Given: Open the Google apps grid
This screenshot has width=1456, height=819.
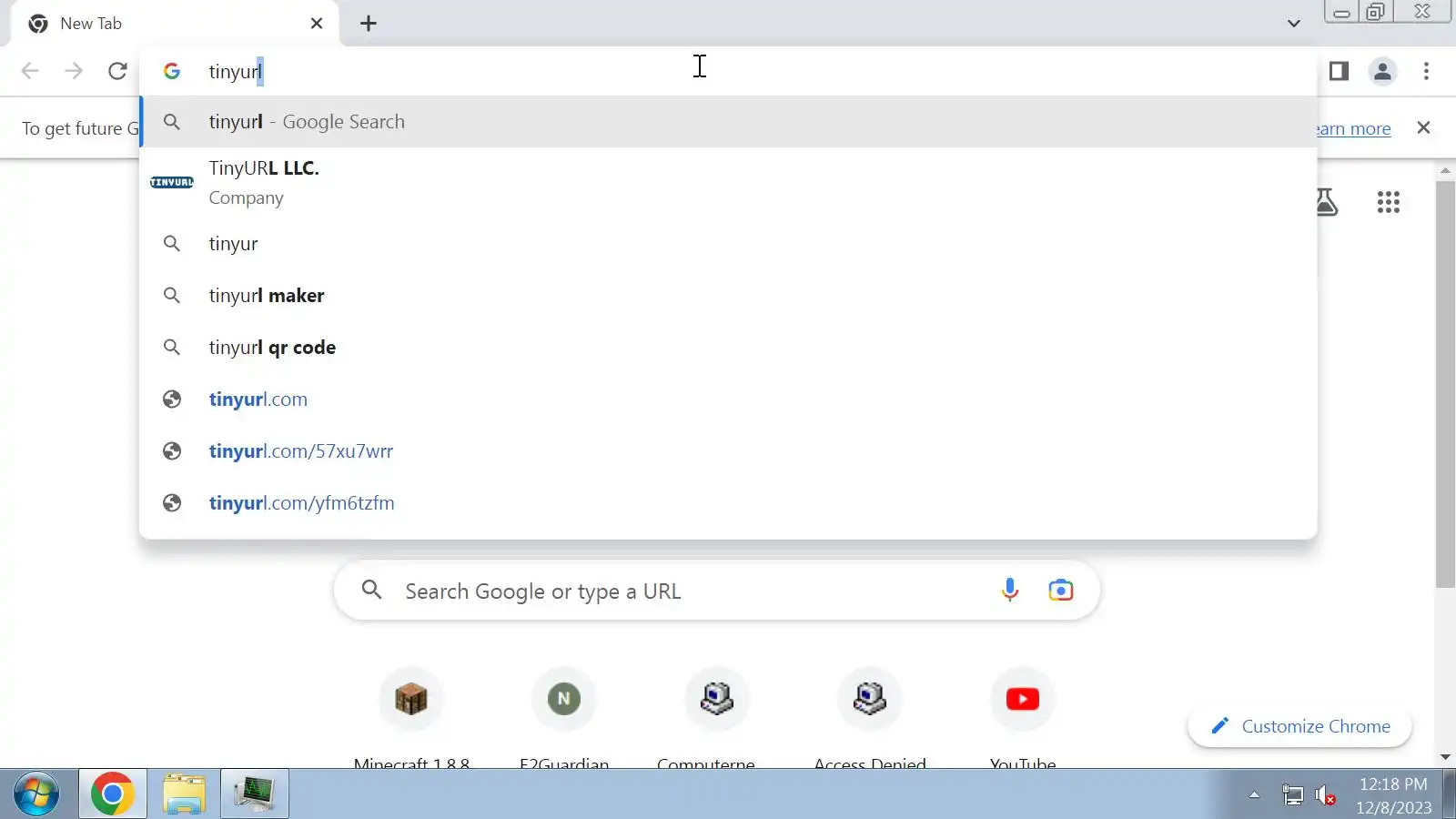Looking at the screenshot, I should click(x=1389, y=202).
